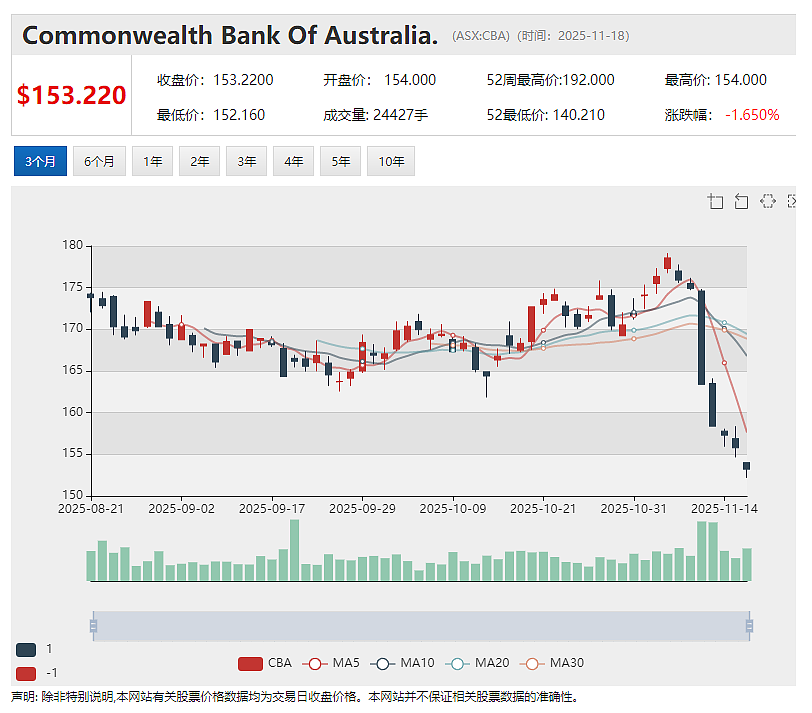Screen dimensions: 812x713
Task: Show the 10年 price history
Action: coord(391,161)
